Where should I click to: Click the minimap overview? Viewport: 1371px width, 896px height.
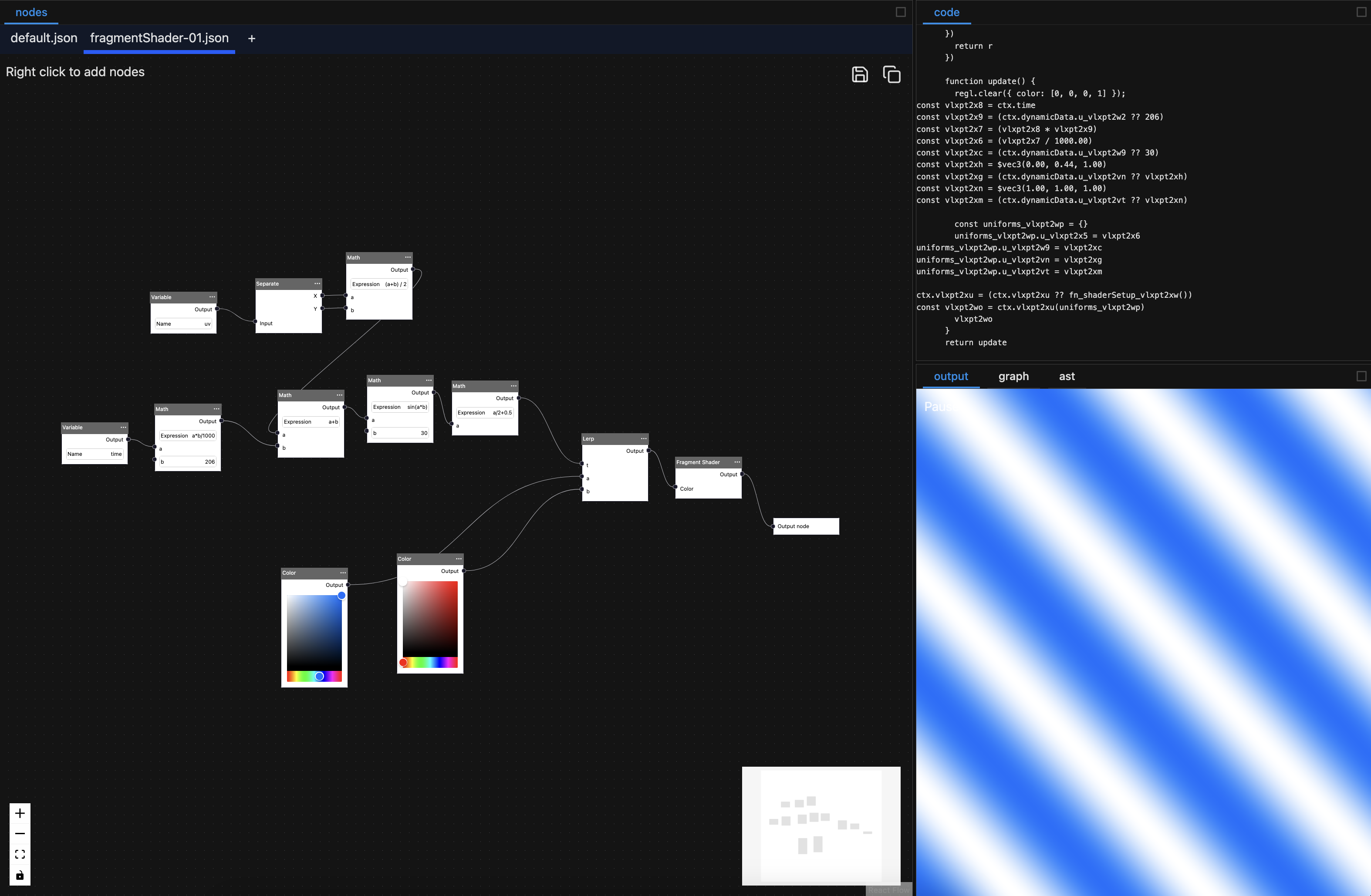pyautogui.click(x=821, y=825)
